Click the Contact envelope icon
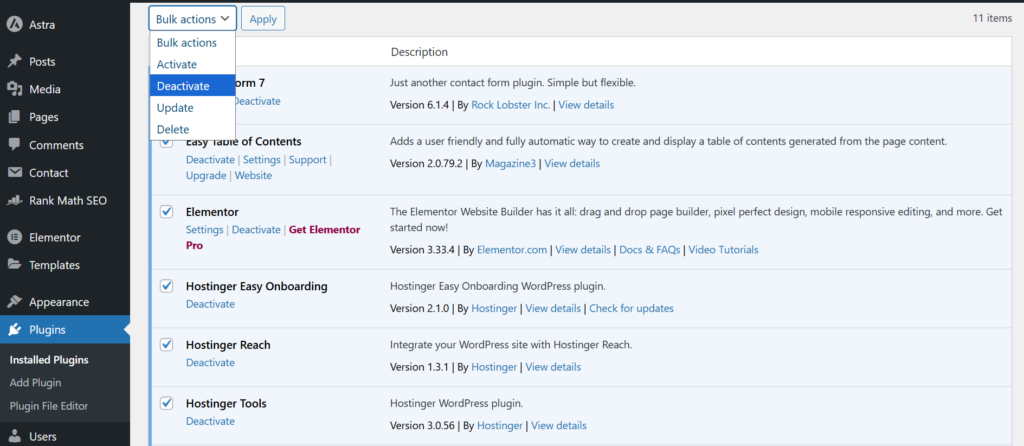The image size is (1024, 446). 15,173
